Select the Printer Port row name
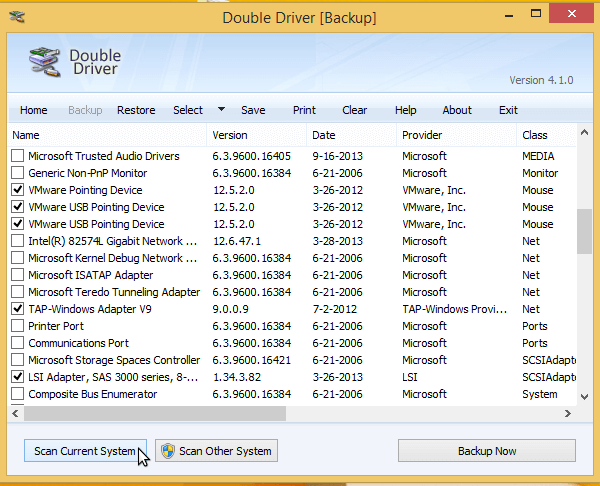Image resolution: width=600 pixels, height=486 pixels. [56, 326]
